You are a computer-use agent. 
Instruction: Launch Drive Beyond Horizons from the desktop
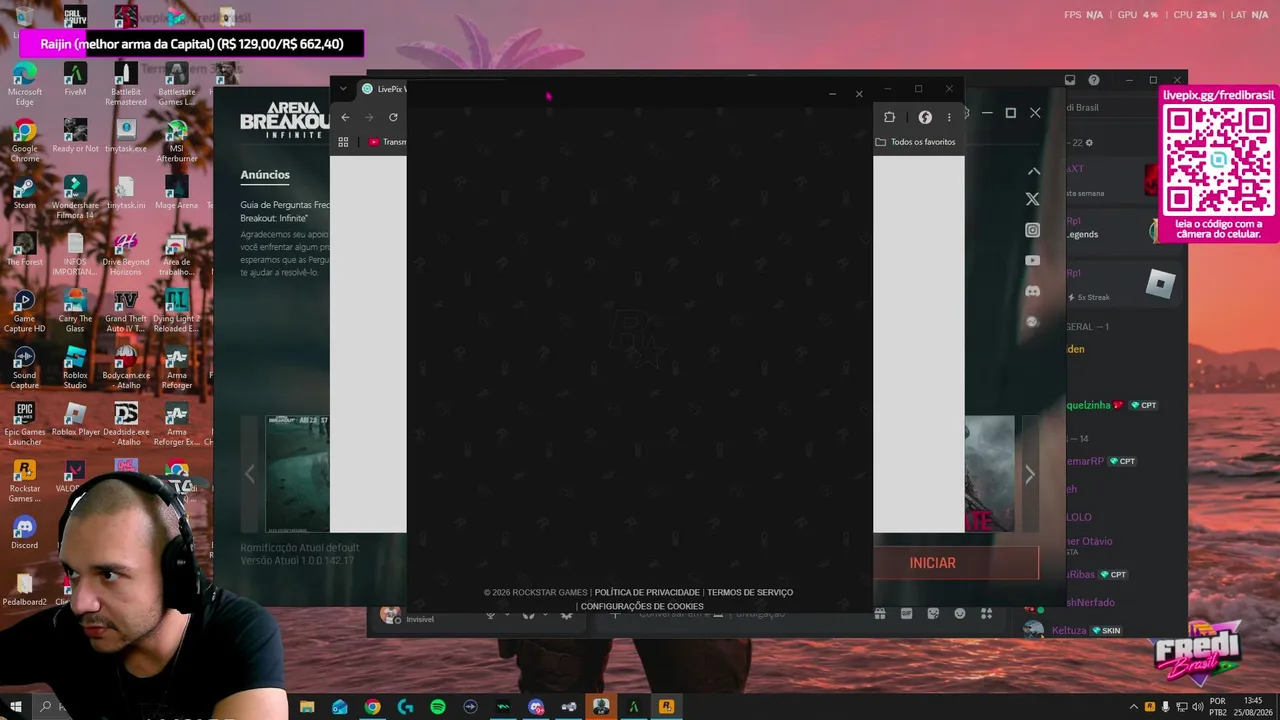(x=126, y=255)
